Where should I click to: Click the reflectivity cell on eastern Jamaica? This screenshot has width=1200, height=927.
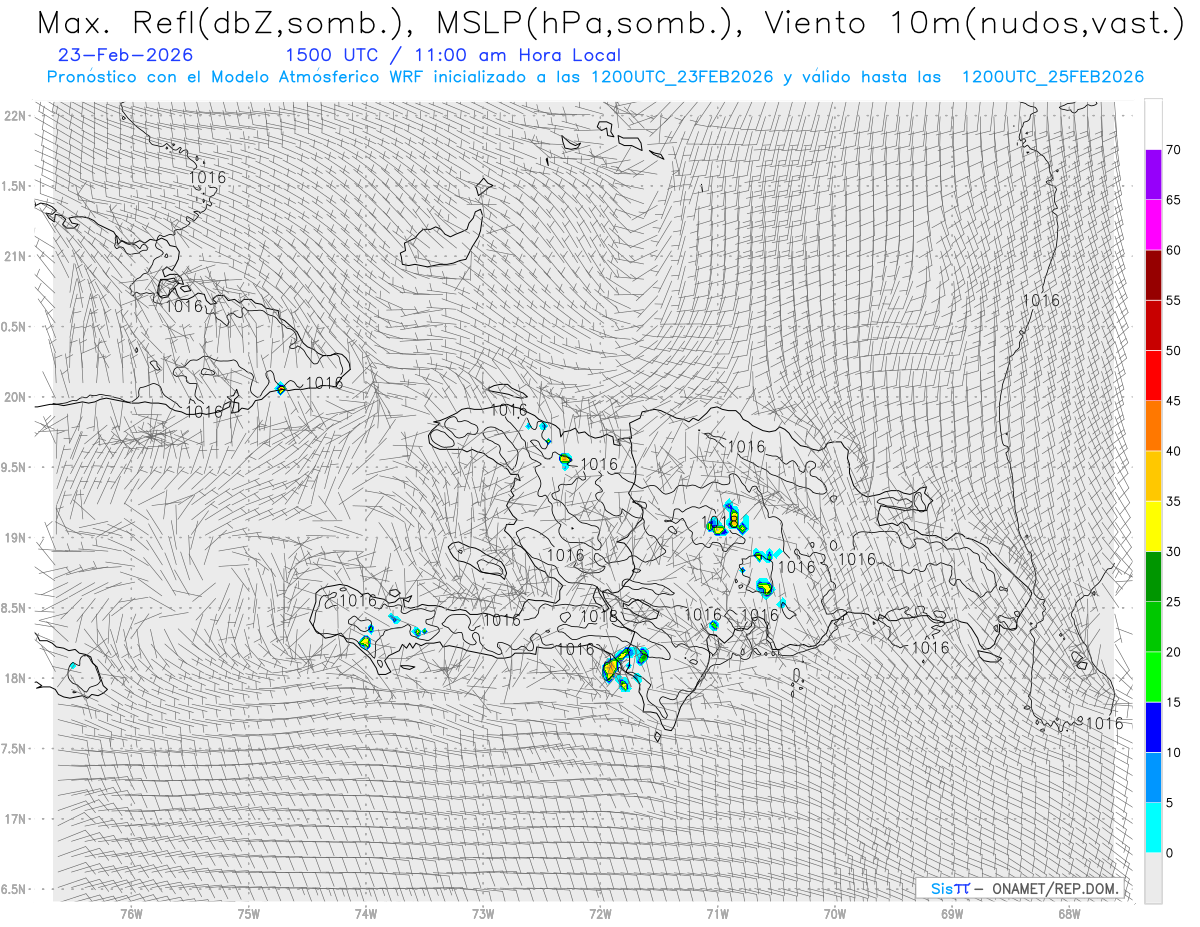click(x=73, y=666)
